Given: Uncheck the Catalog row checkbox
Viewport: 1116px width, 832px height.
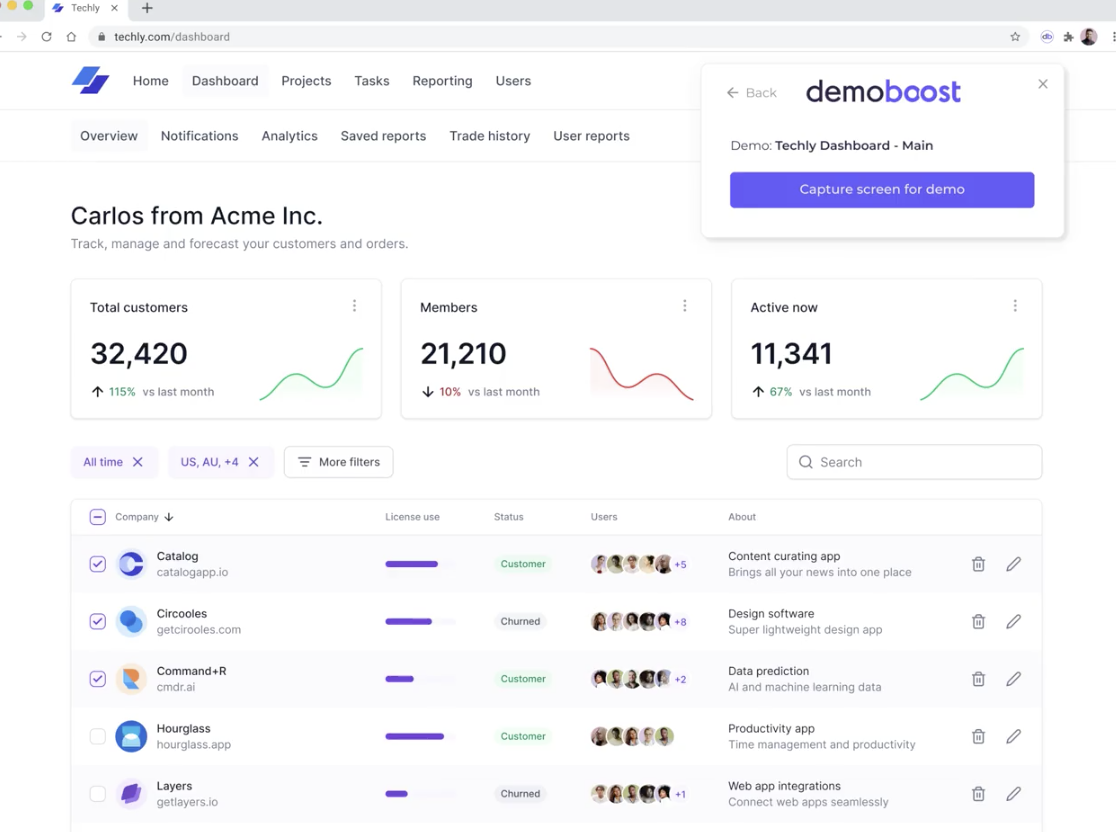Looking at the screenshot, I should pos(98,564).
